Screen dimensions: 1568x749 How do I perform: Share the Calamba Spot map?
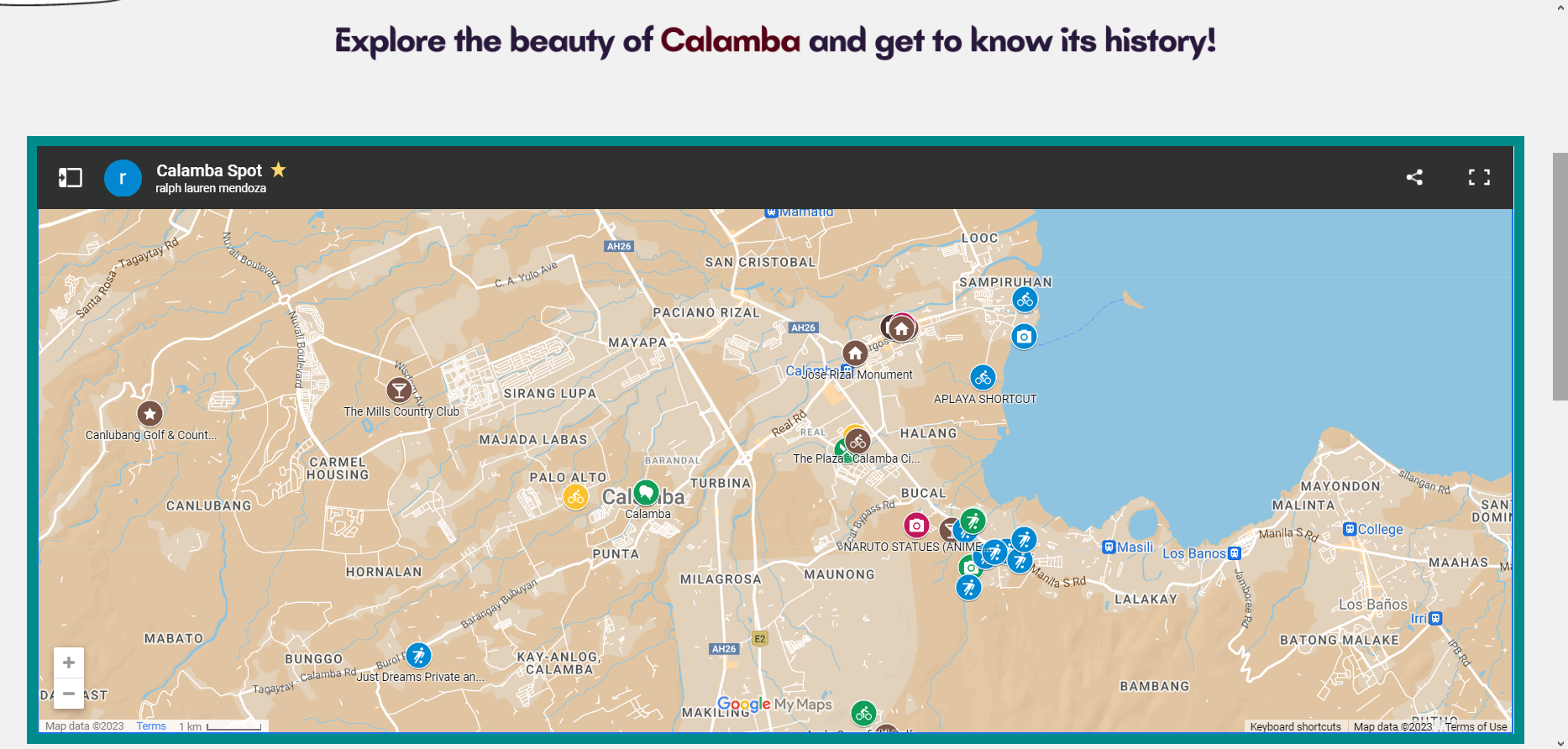tap(1414, 177)
